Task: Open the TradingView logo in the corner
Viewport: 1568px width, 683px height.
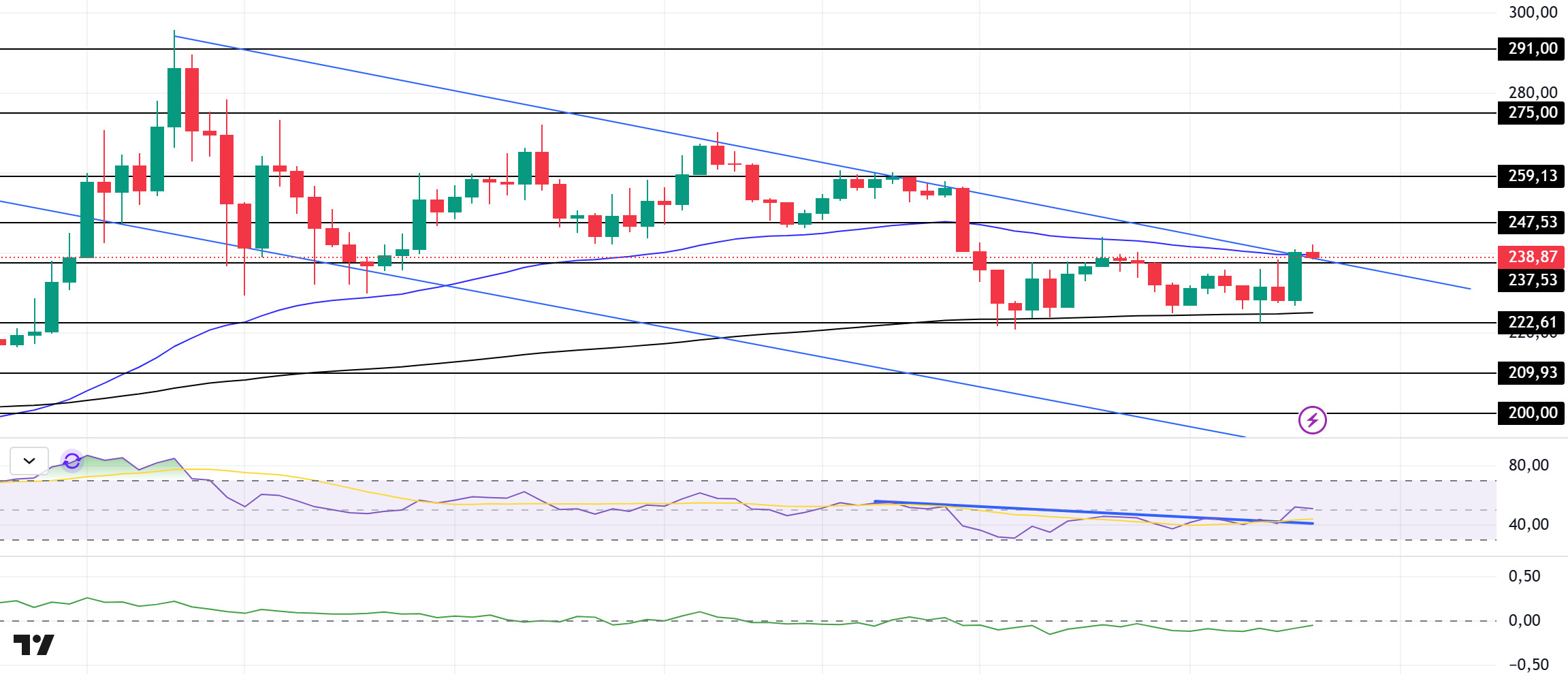Action: (x=34, y=644)
